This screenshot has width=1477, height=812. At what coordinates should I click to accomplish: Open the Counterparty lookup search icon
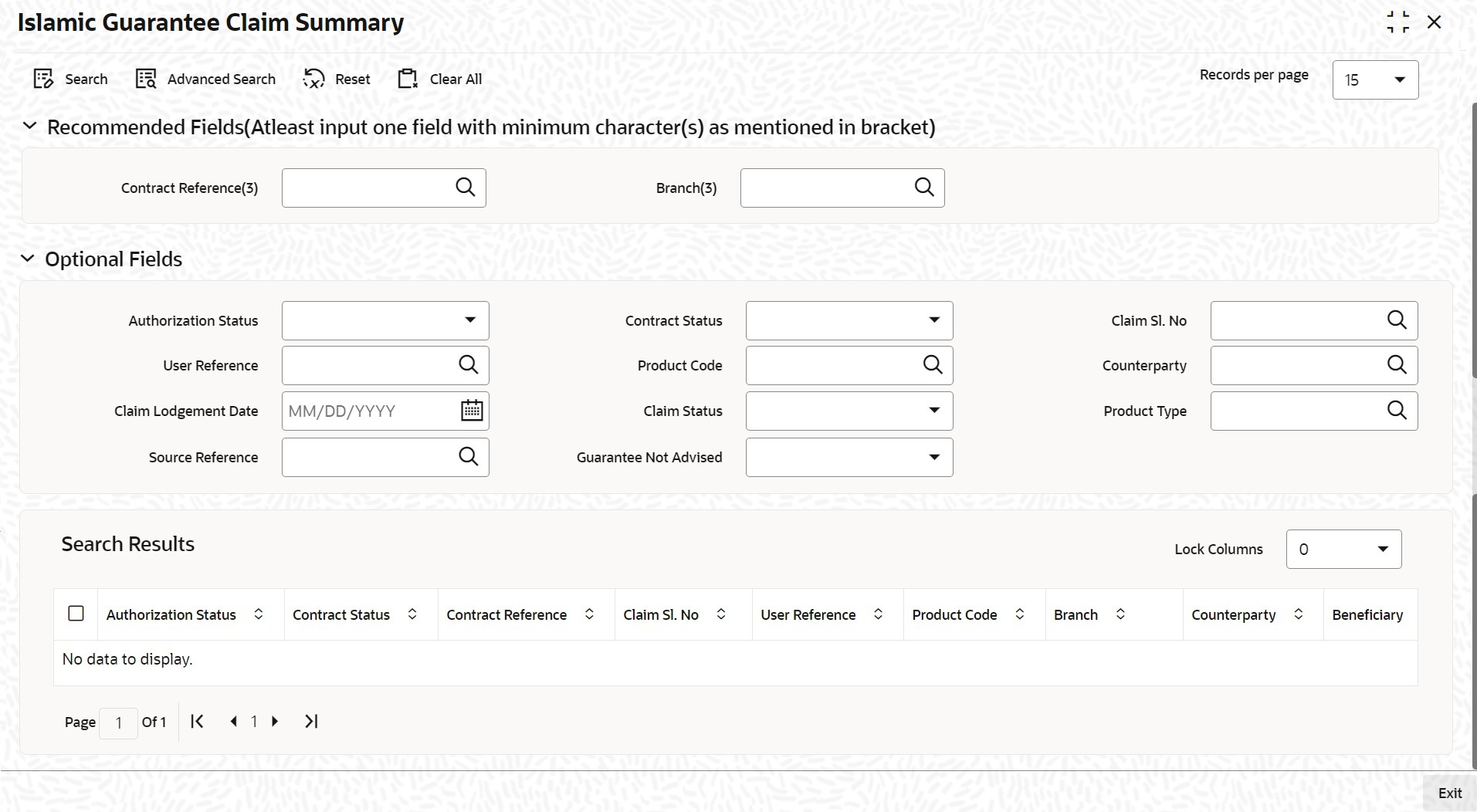click(x=1396, y=365)
